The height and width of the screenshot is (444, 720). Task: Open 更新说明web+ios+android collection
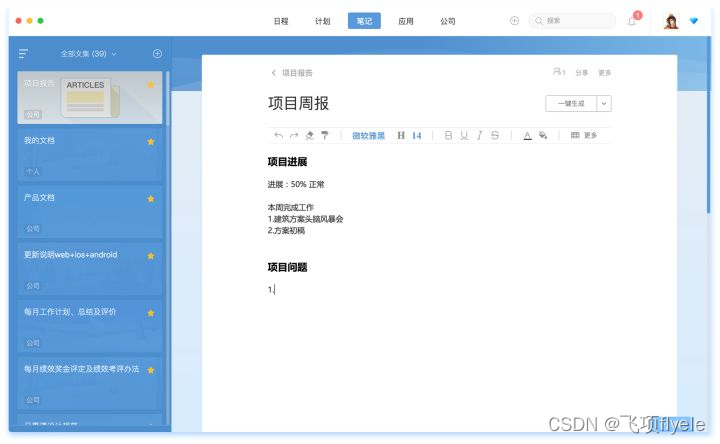[90, 269]
